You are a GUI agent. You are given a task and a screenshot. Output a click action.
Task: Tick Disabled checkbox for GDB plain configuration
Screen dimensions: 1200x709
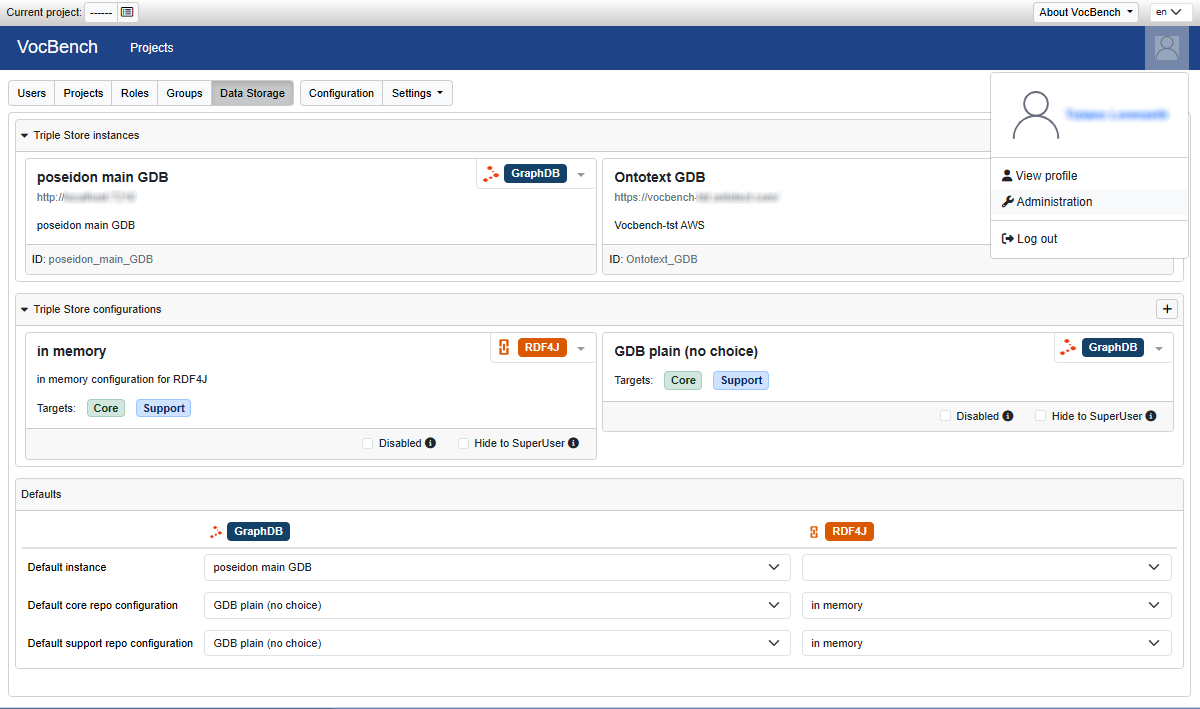[945, 416]
